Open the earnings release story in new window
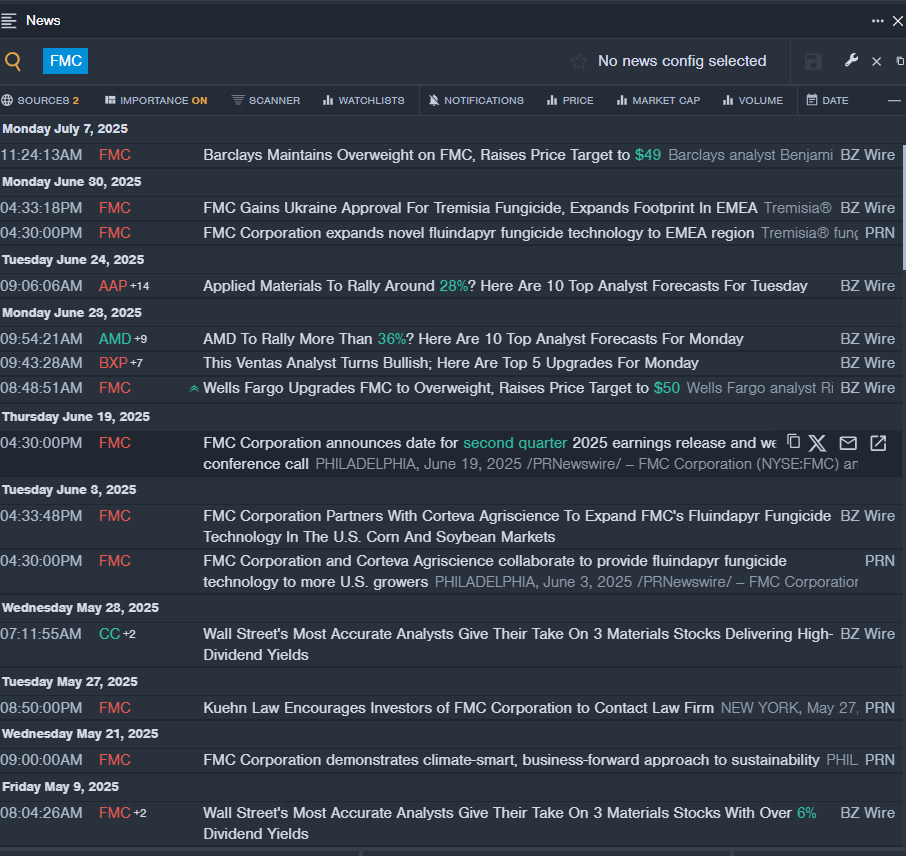This screenshot has height=856, width=906. click(878, 443)
